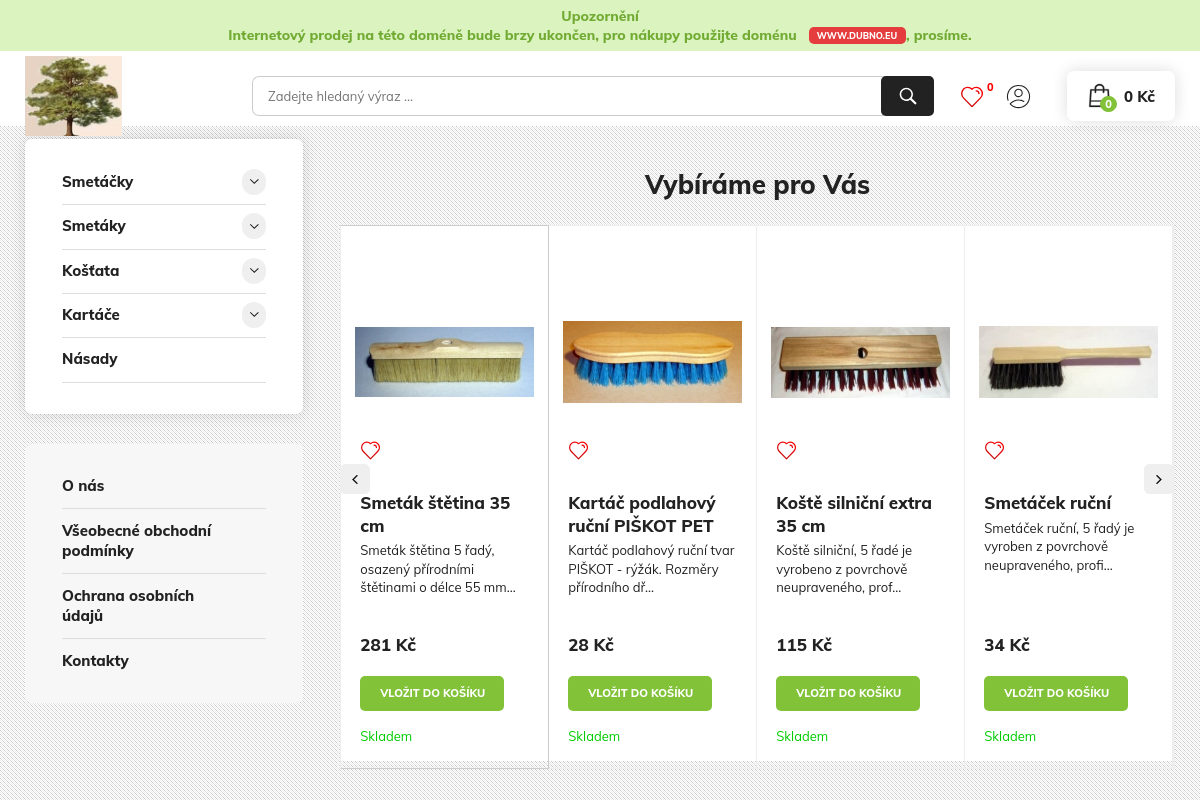Click the tree logo image
This screenshot has height=800, width=1200.
[x=73, y=96]
